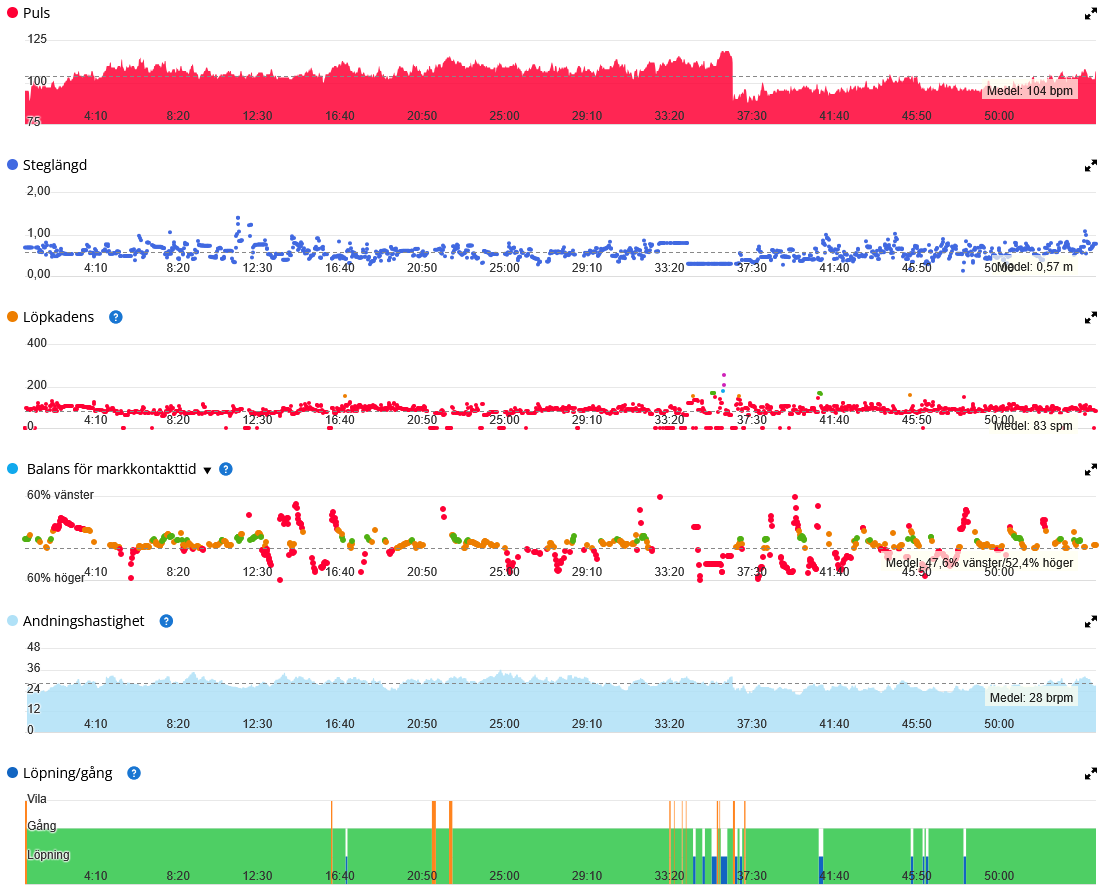Click the '60% vänster' axis label
This screenshot has height=891, width=1107.
coord(60,495)
